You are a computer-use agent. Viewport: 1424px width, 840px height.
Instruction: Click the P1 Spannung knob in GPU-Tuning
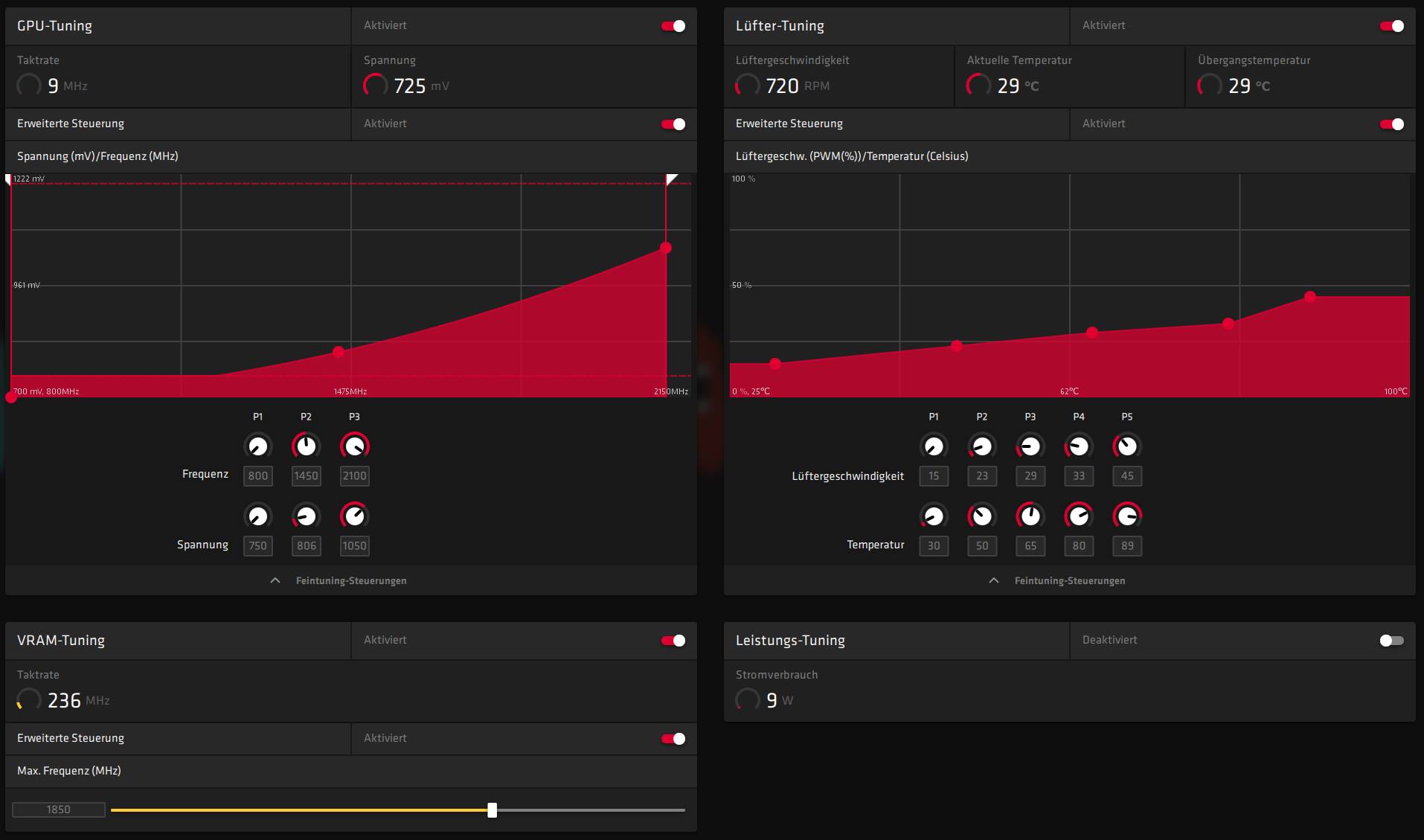pos(257,516)
